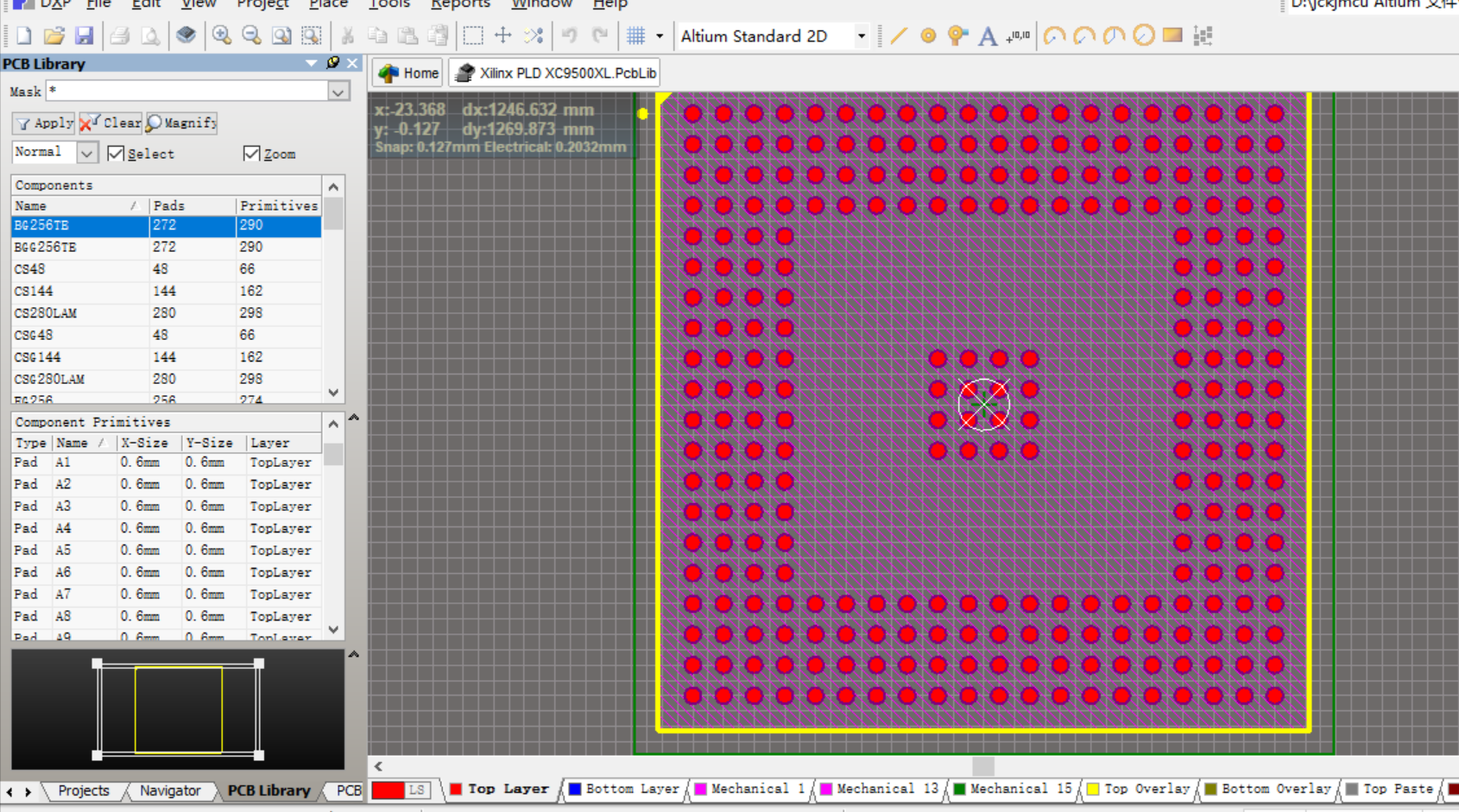This screenshot has height=812, width=1459.
Task: Zoom to selected area icon
Action: [312, 35]
